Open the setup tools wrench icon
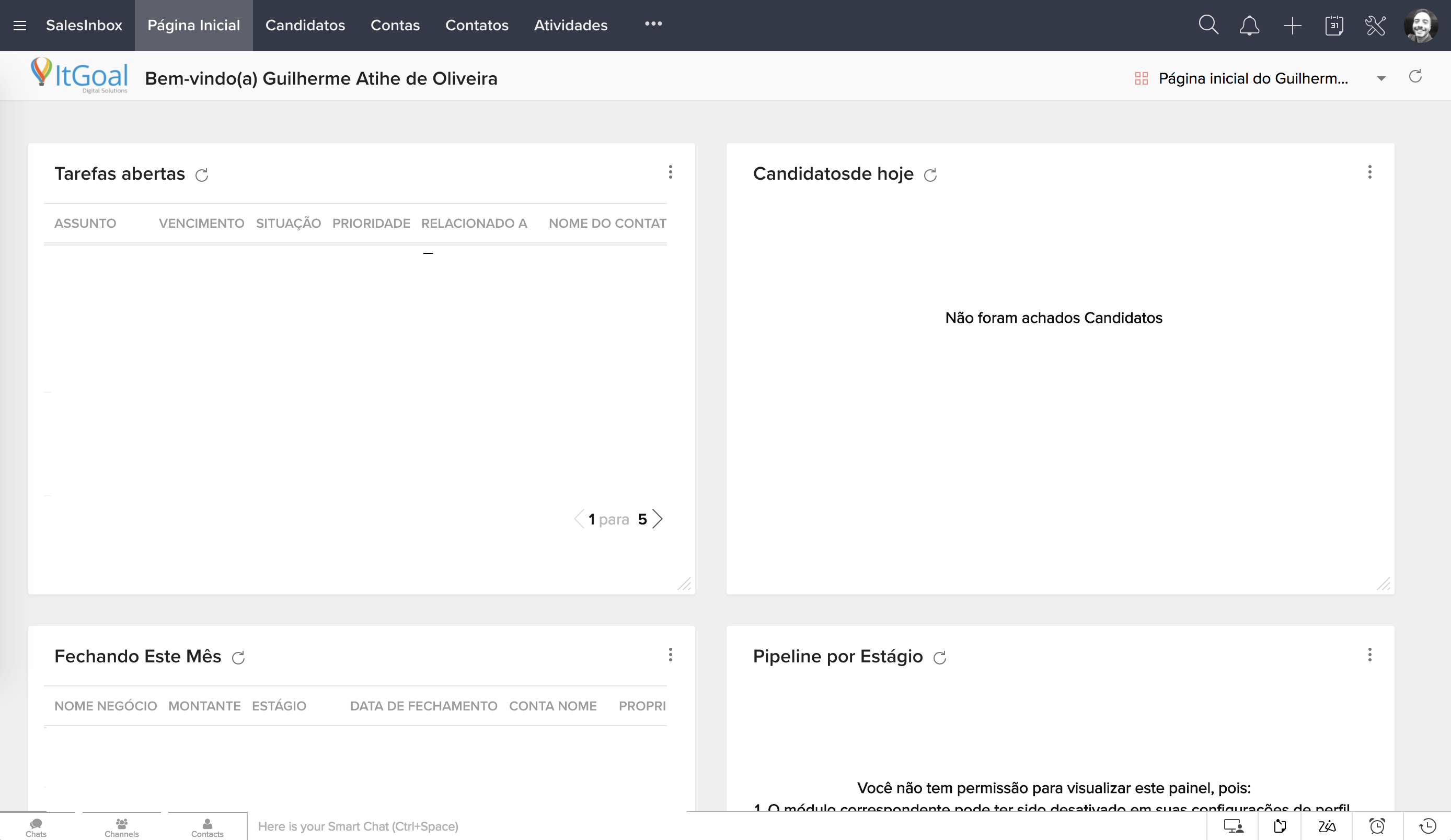Viewport: 1451px width, 840px height. click(x=1375, y=25)
